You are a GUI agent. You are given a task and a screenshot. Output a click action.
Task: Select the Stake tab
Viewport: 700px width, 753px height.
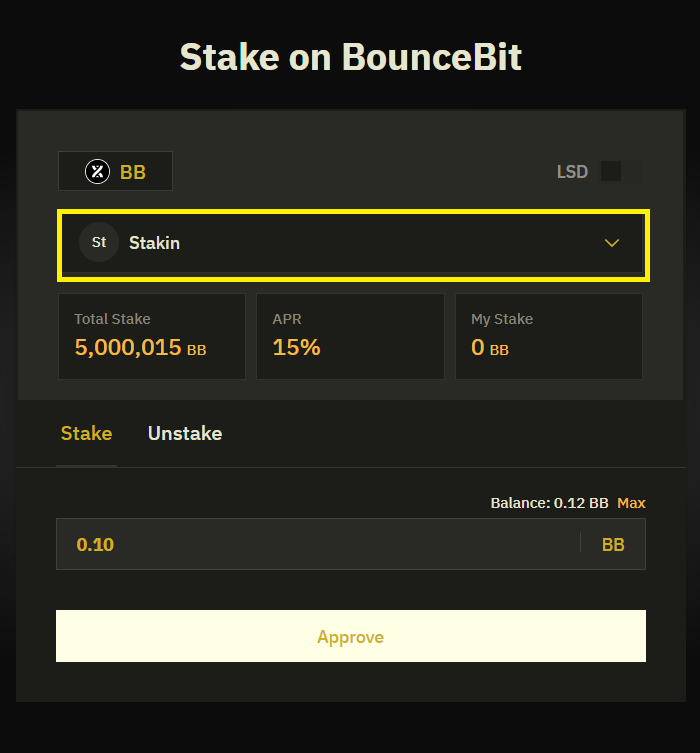pyautogui.click(x=86, y=433)
